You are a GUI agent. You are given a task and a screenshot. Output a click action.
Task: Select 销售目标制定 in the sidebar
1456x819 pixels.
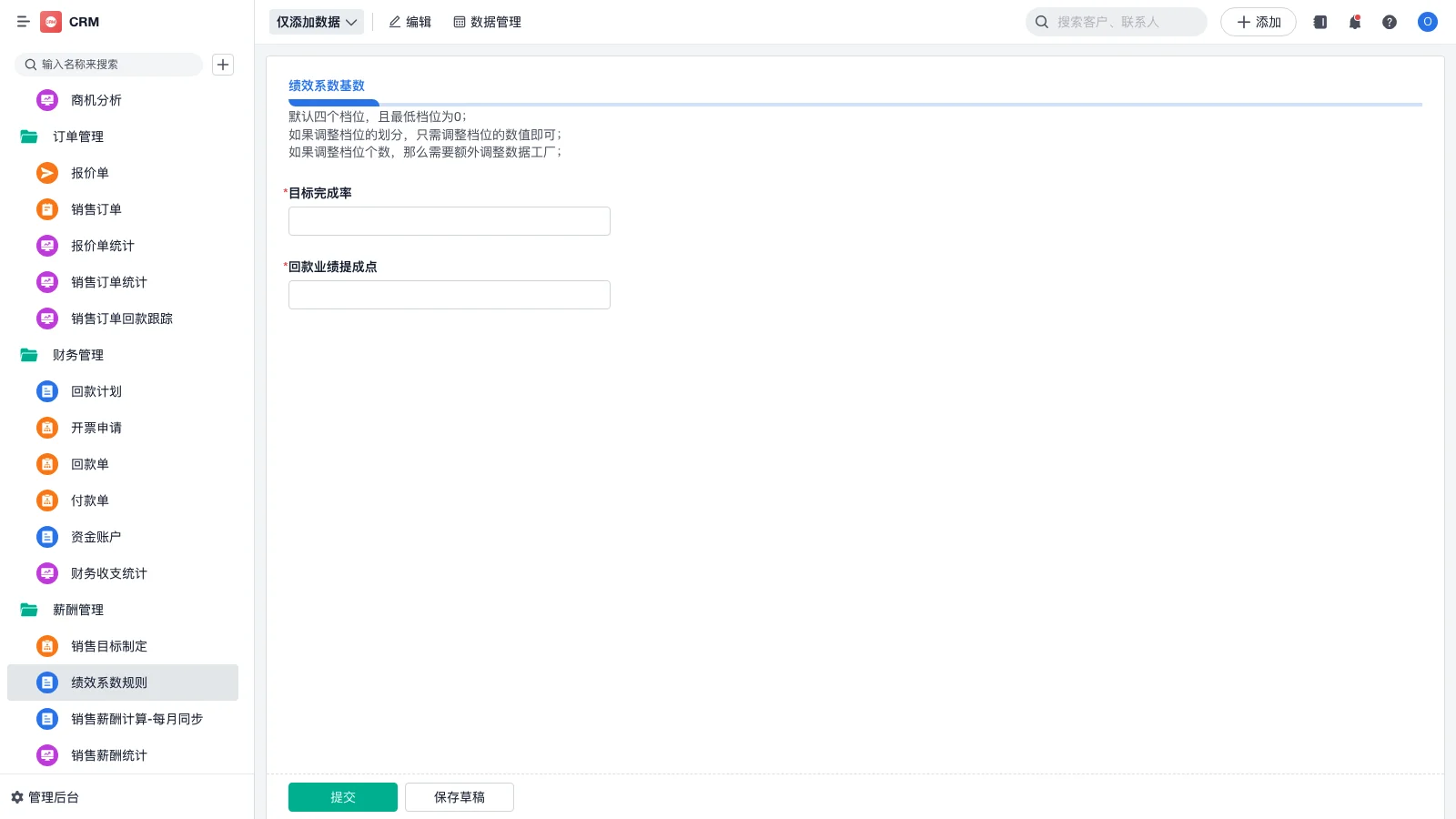[x=108, y=646]
